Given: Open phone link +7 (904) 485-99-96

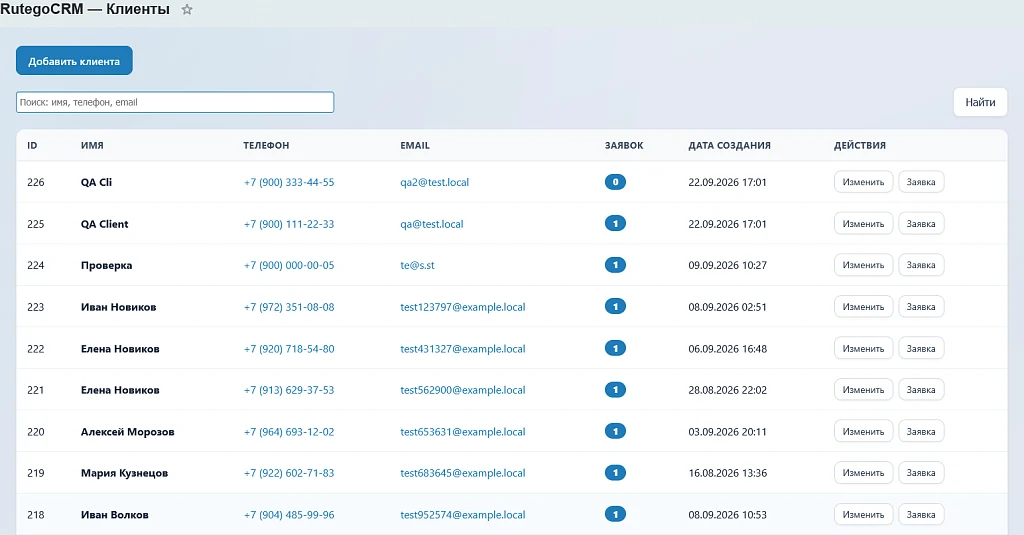Looking at the screenshot, I should 289,515.
